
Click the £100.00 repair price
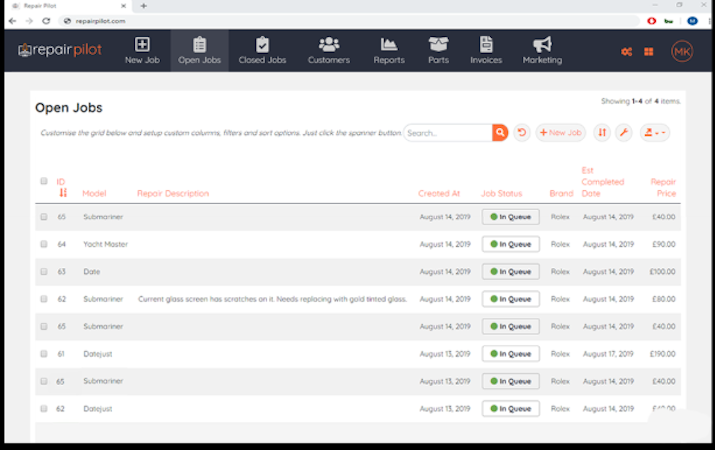(662, 271)
